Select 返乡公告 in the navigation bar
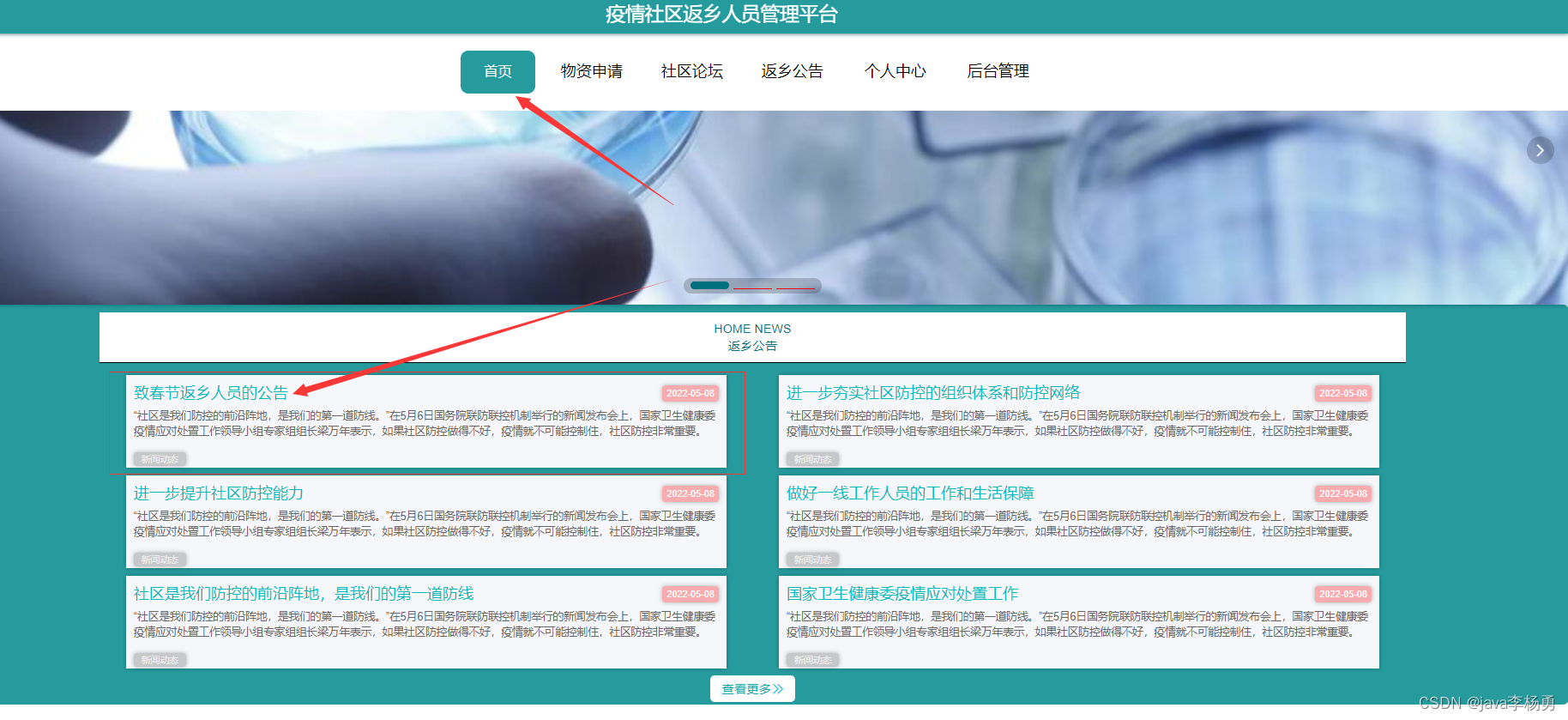This screenshot has width=1568, height=720. (793, 71)
